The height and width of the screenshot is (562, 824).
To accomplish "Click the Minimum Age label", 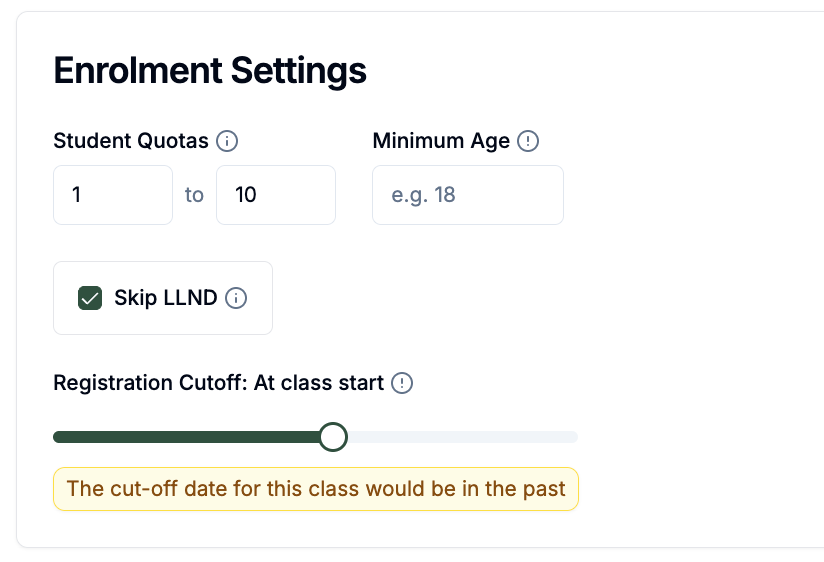I will [441, 141].
